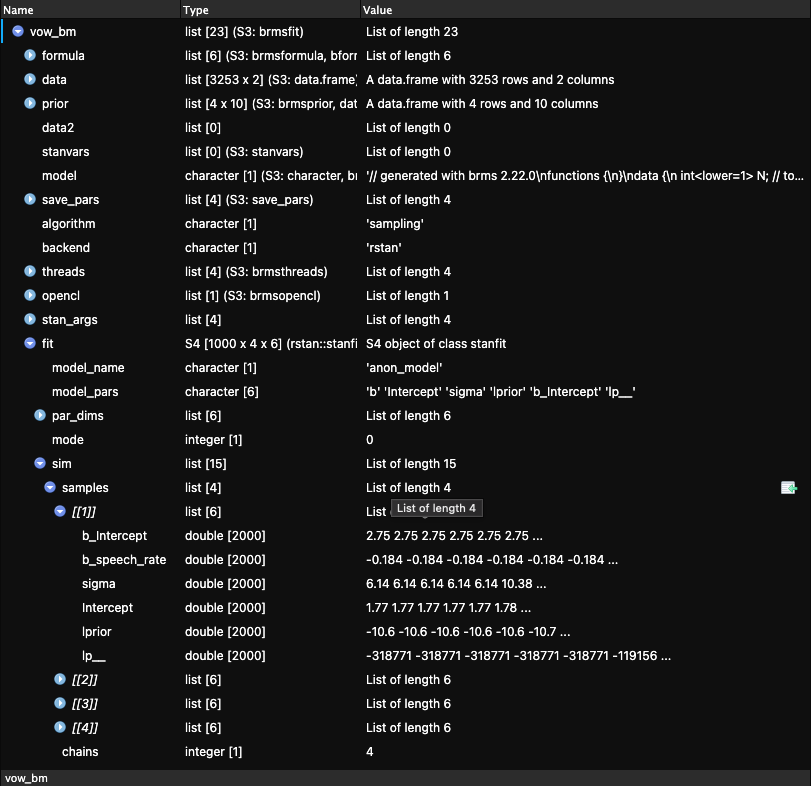This screenshot has width=811, height=786.
Task: Expand the threads list
Action: [x=30, y=271]
